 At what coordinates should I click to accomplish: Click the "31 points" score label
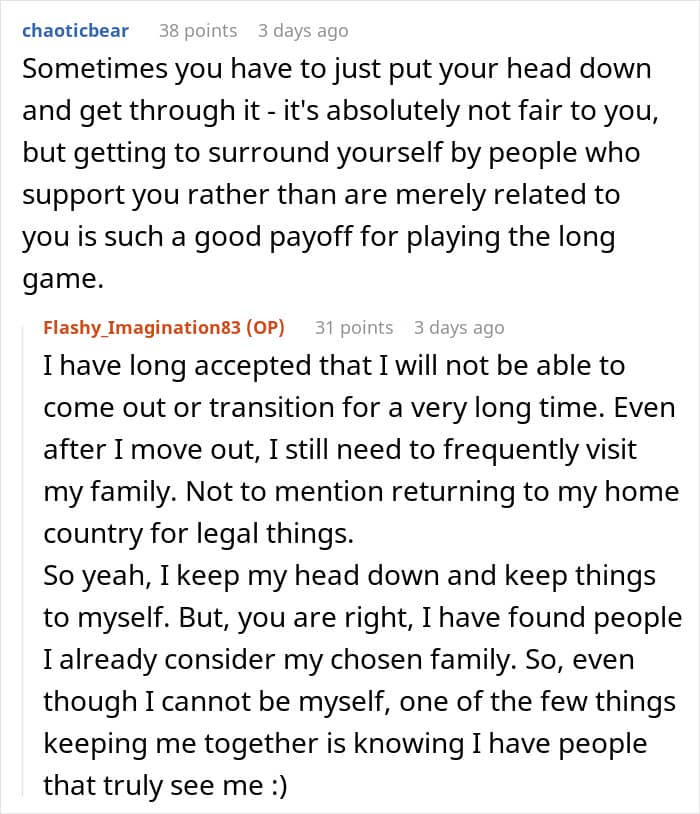(353, 328)
